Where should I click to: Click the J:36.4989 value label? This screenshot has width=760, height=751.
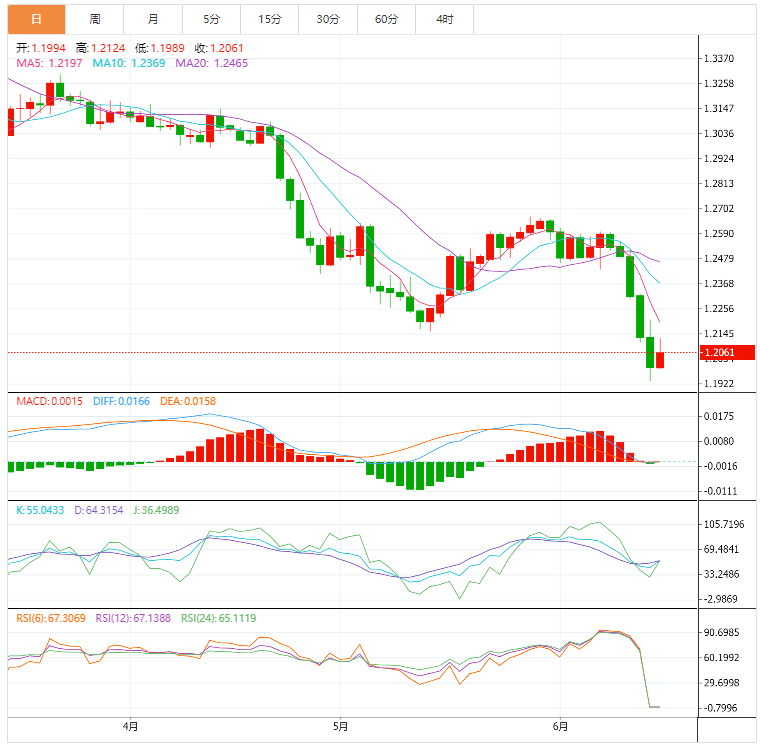click(x=156, y=511)
